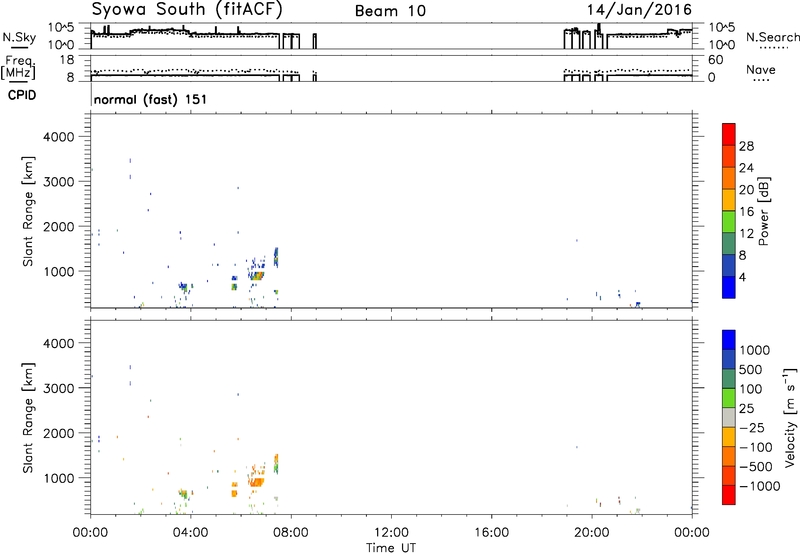Click the 'N.Sky' axis label
Image resolution: width=800 pixels, height=554 pixels.
[19, 37]
